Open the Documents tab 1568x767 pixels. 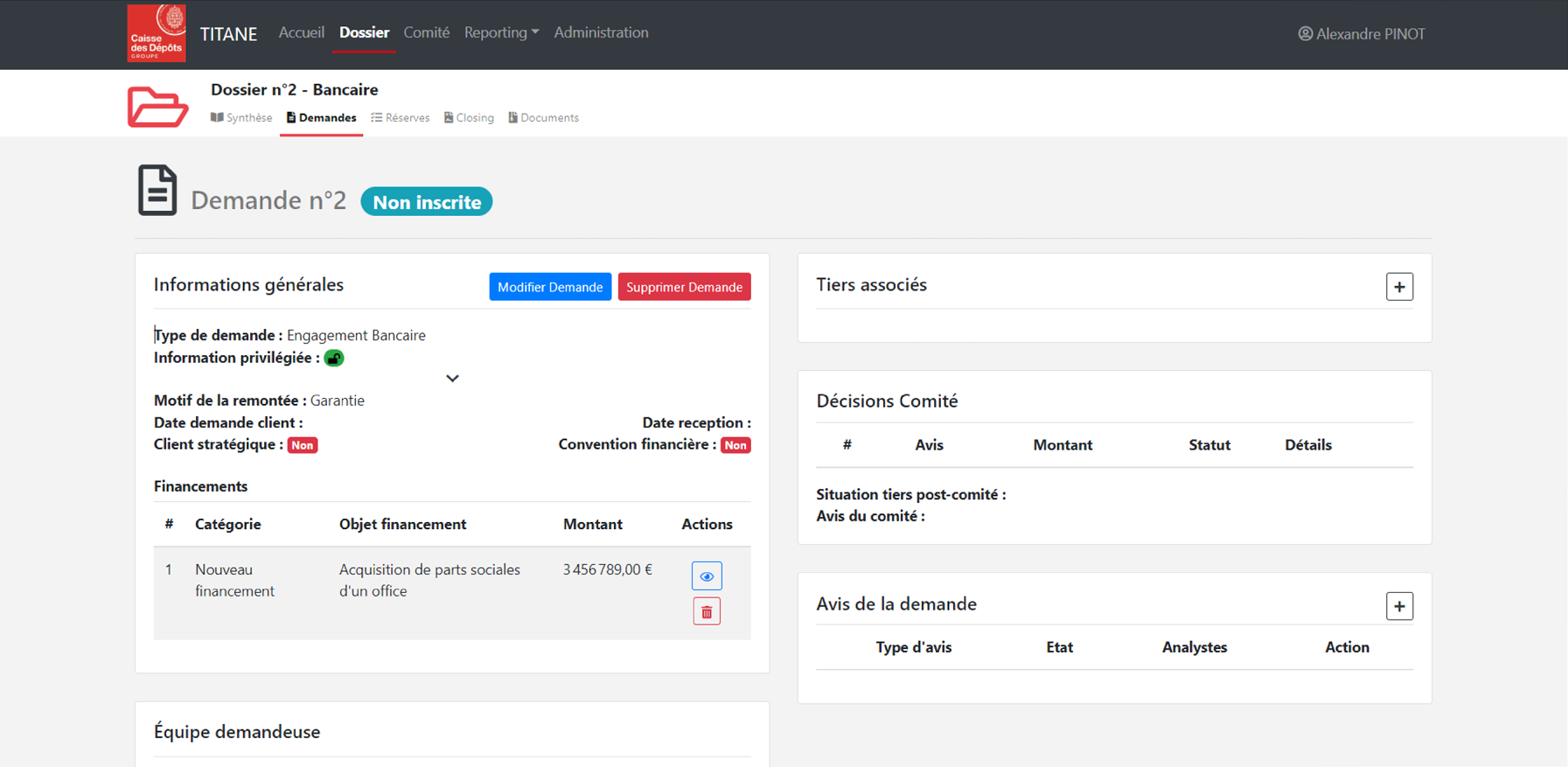click(x=544, y=118)
